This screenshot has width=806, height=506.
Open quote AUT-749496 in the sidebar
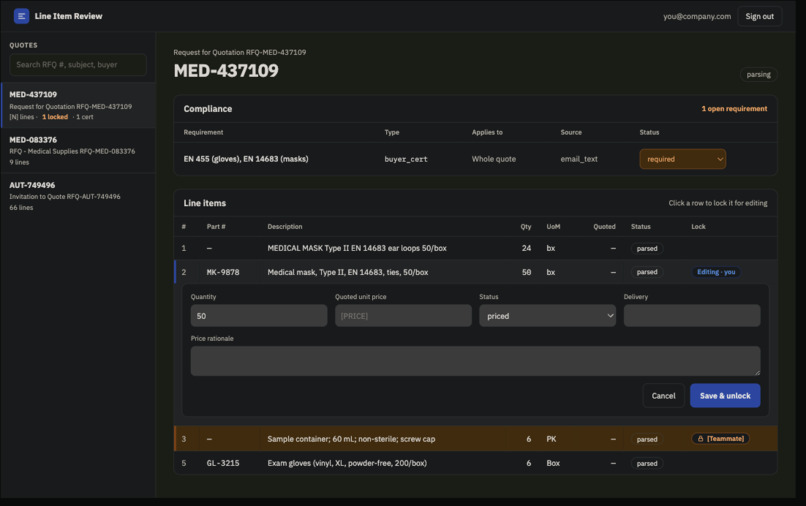[x=78, y=195]
